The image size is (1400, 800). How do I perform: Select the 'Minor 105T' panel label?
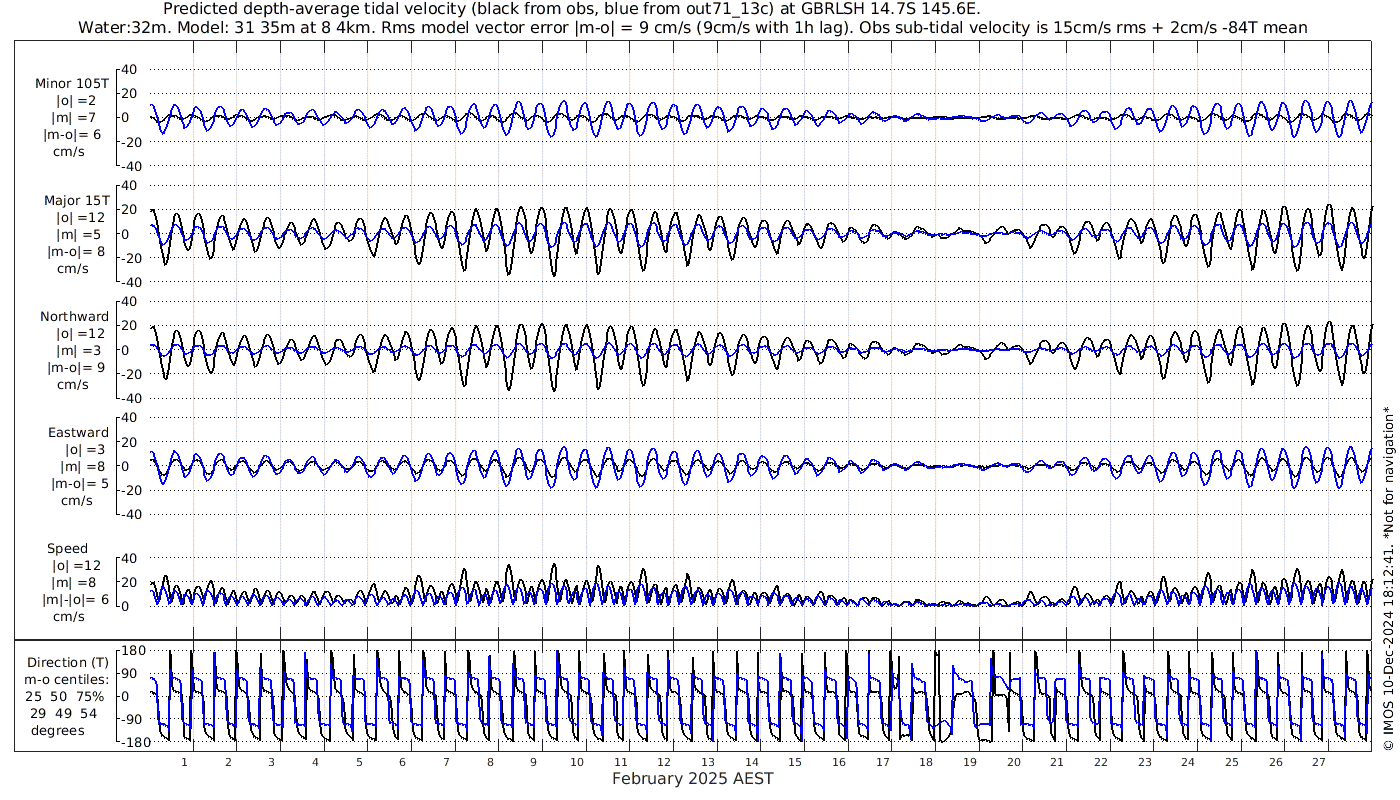(x=72, y=84)
